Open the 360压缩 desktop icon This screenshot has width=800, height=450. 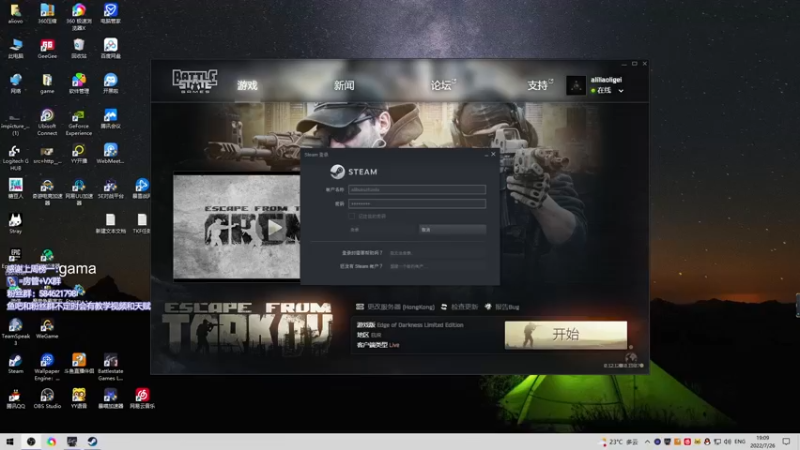click(47, 14)
